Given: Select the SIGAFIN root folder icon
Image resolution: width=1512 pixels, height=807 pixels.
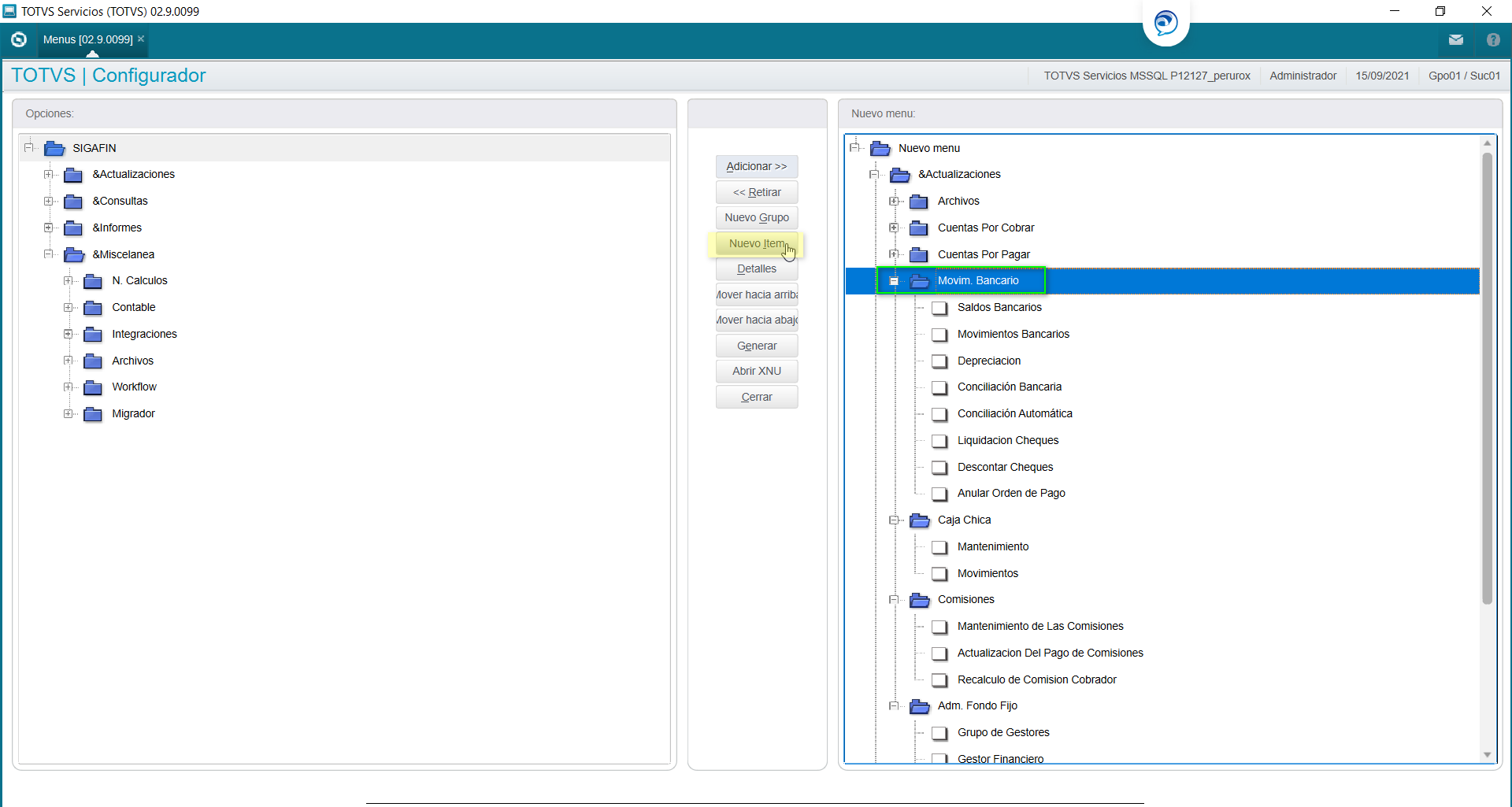Looking at the screenshot, I should pos(54,148).
